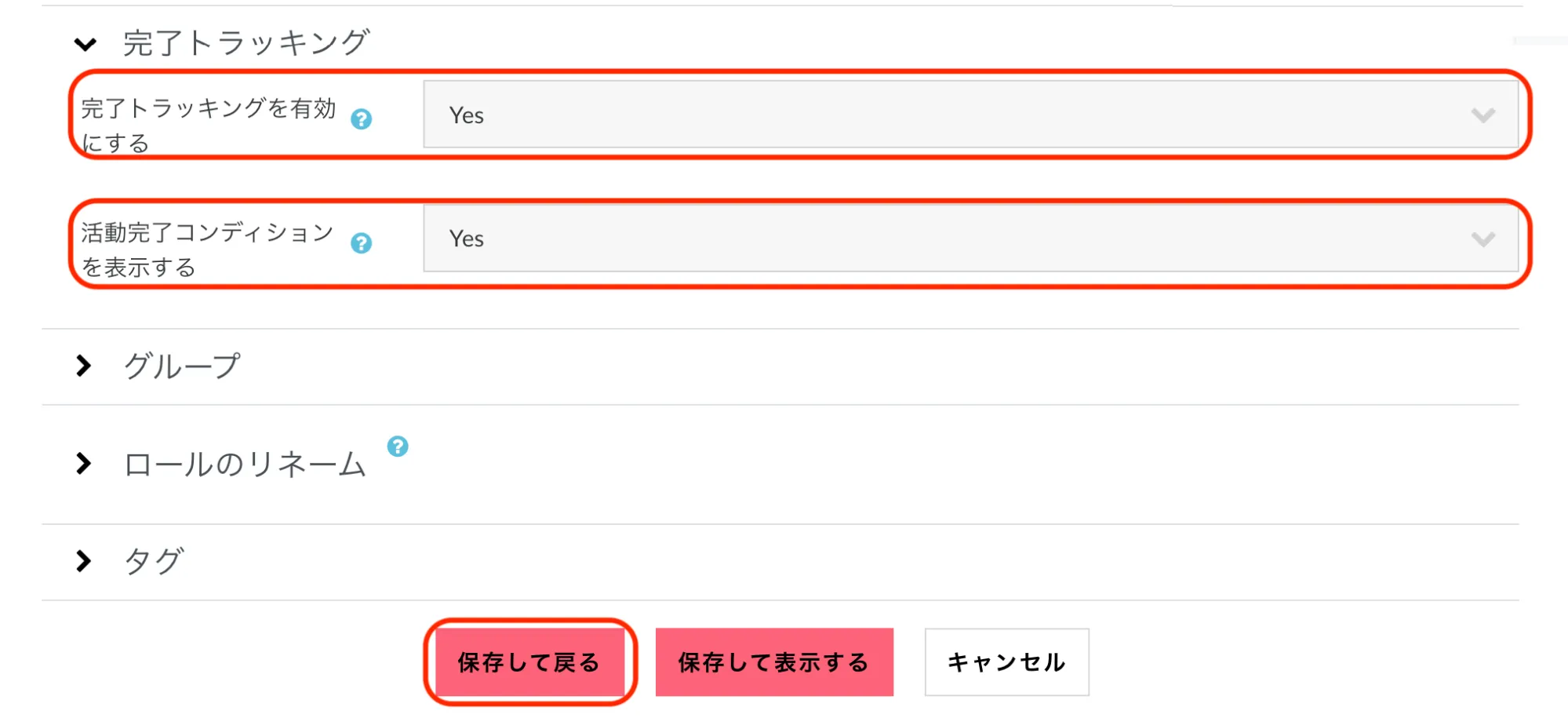This screenshot has width=1568, height=718.
Task: Open the 活動完了コンディションを表示する Yes dropdown
Action: pyautogui.click(x=970, y=239)
